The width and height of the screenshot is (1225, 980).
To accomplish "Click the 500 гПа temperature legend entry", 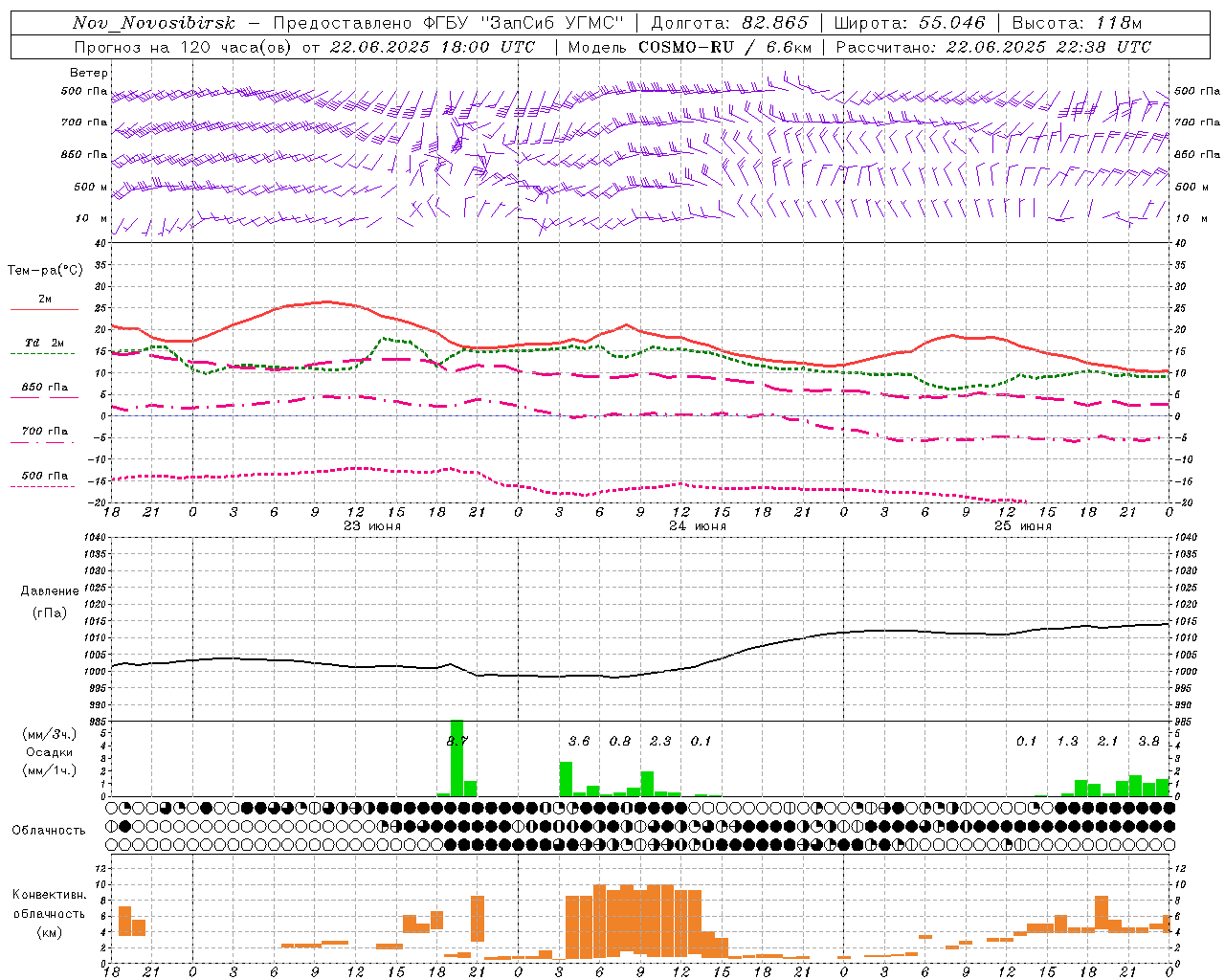I will 45,475.
